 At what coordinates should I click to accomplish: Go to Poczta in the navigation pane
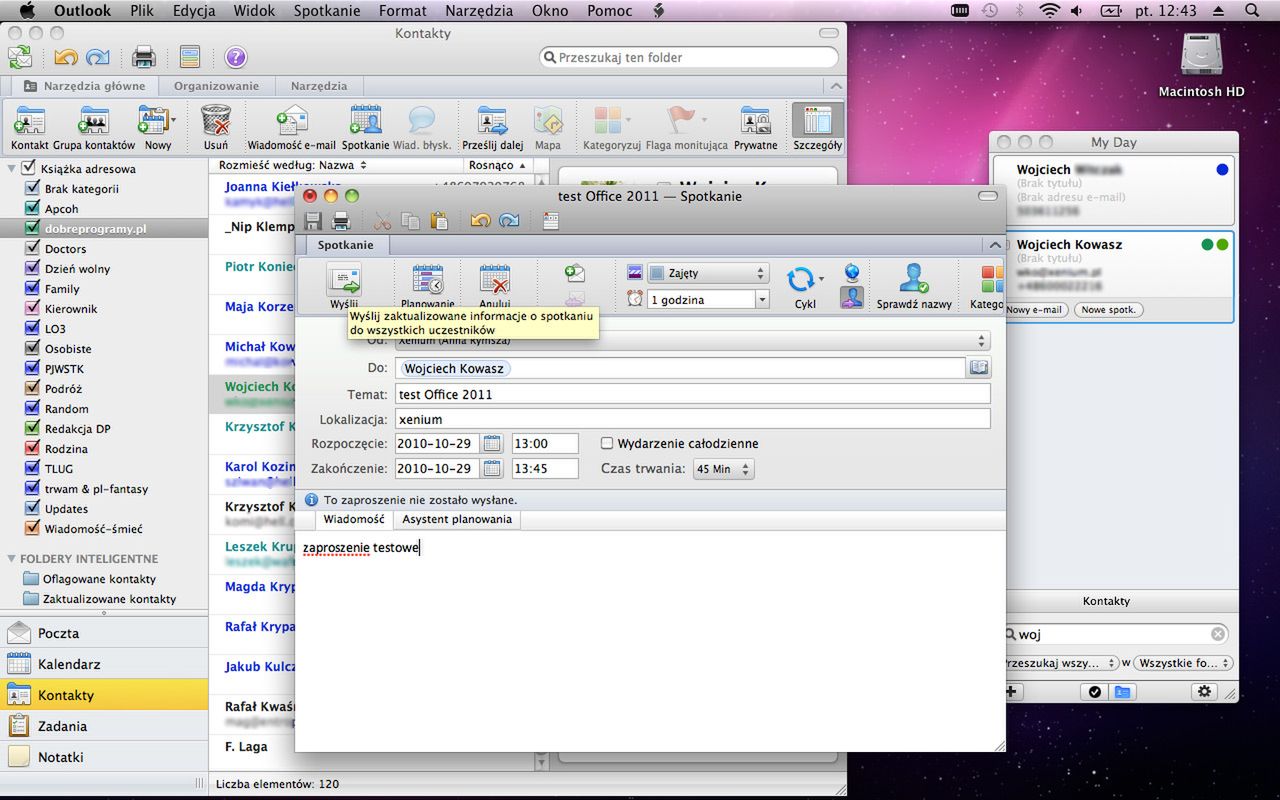[104, 633]
